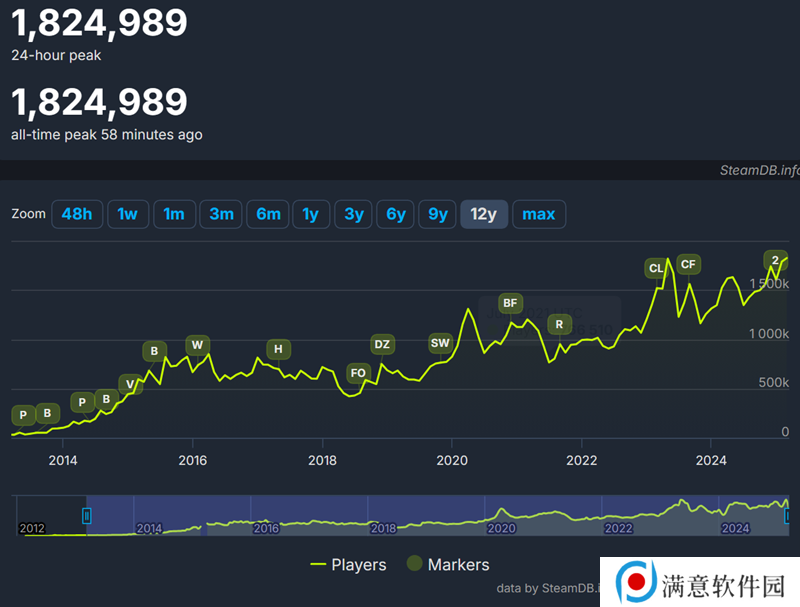Select the DZ marker on chart
This screenshot has height=607, width=800.
click(x=382, y=344)
